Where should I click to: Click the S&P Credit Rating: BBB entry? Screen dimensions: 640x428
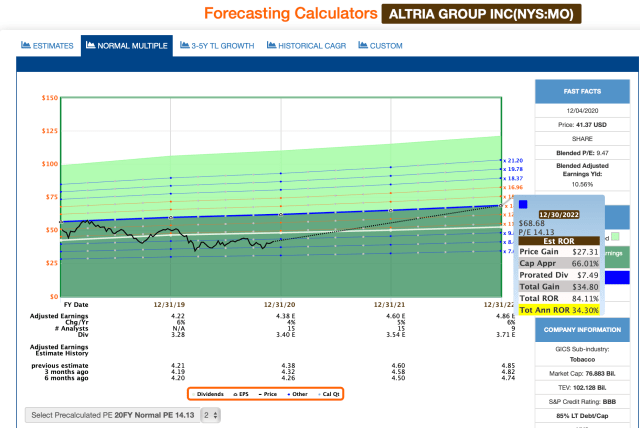pos(582,401)
